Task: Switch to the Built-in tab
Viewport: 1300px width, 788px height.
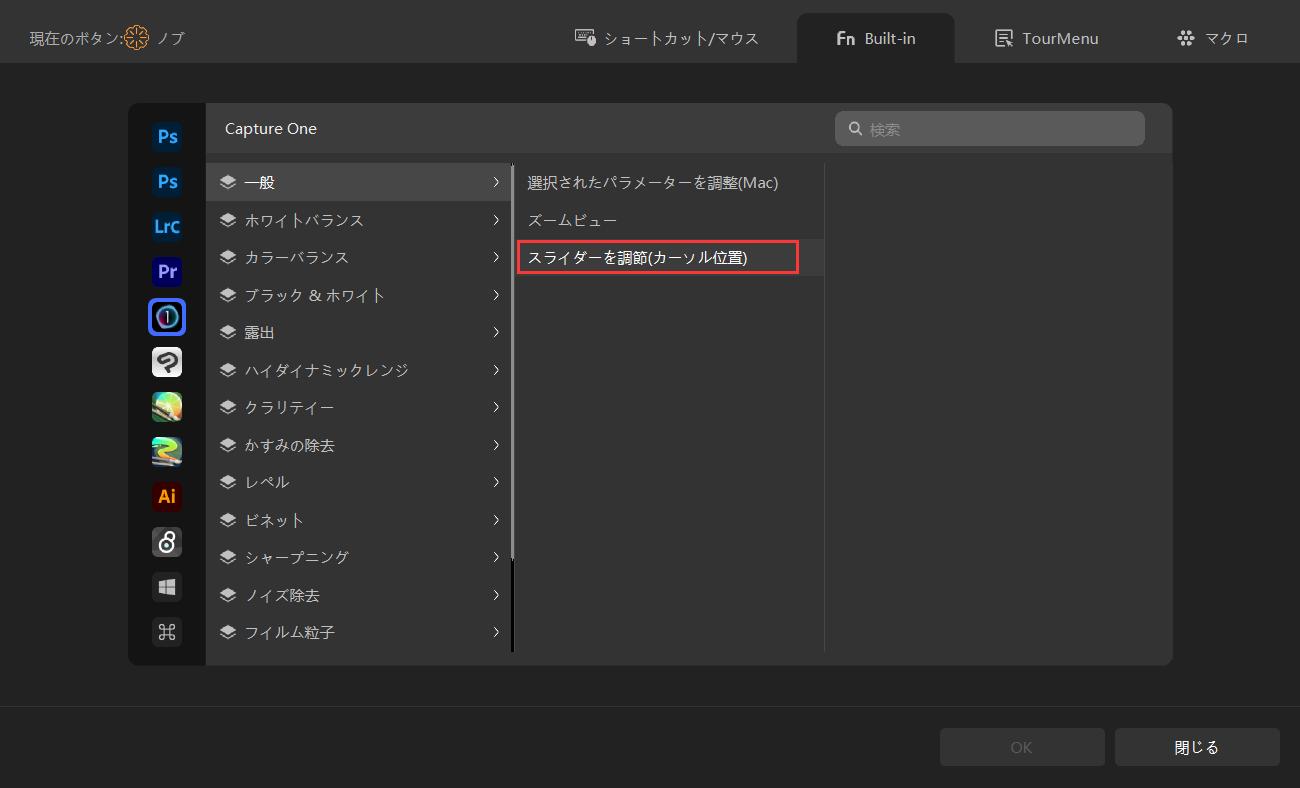Action: [x=875, y=38]
